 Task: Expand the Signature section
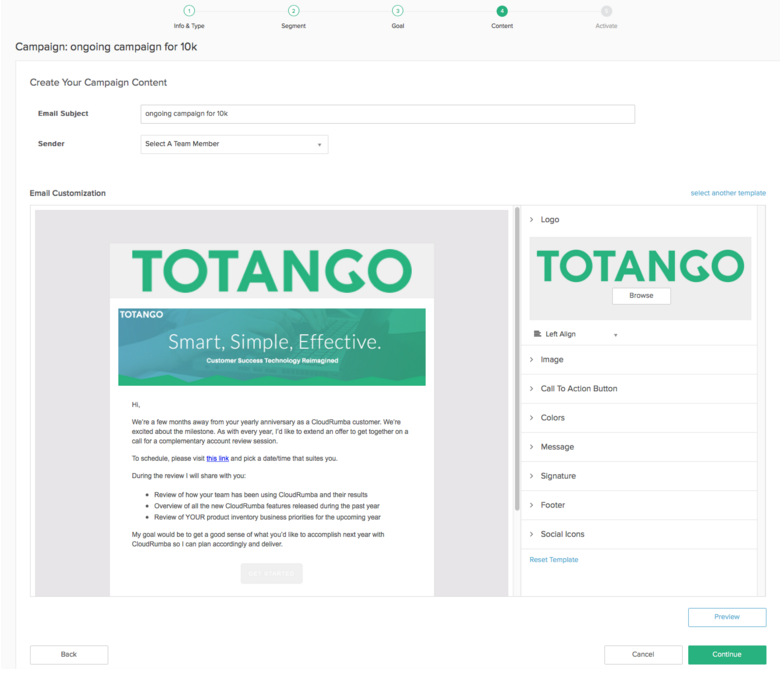(639, 476)
